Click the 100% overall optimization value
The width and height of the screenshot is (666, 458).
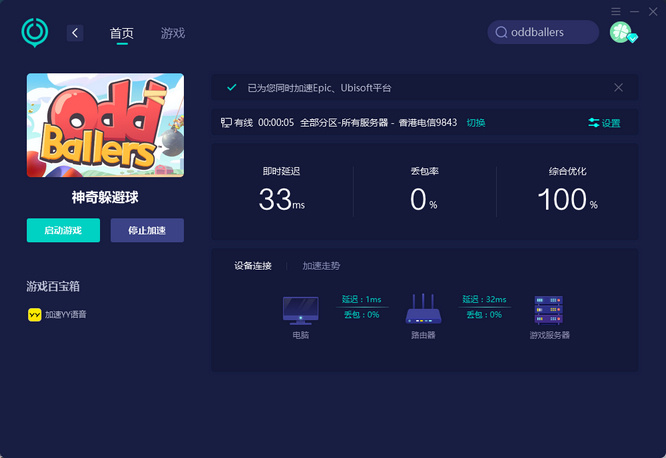pos(567,199)
